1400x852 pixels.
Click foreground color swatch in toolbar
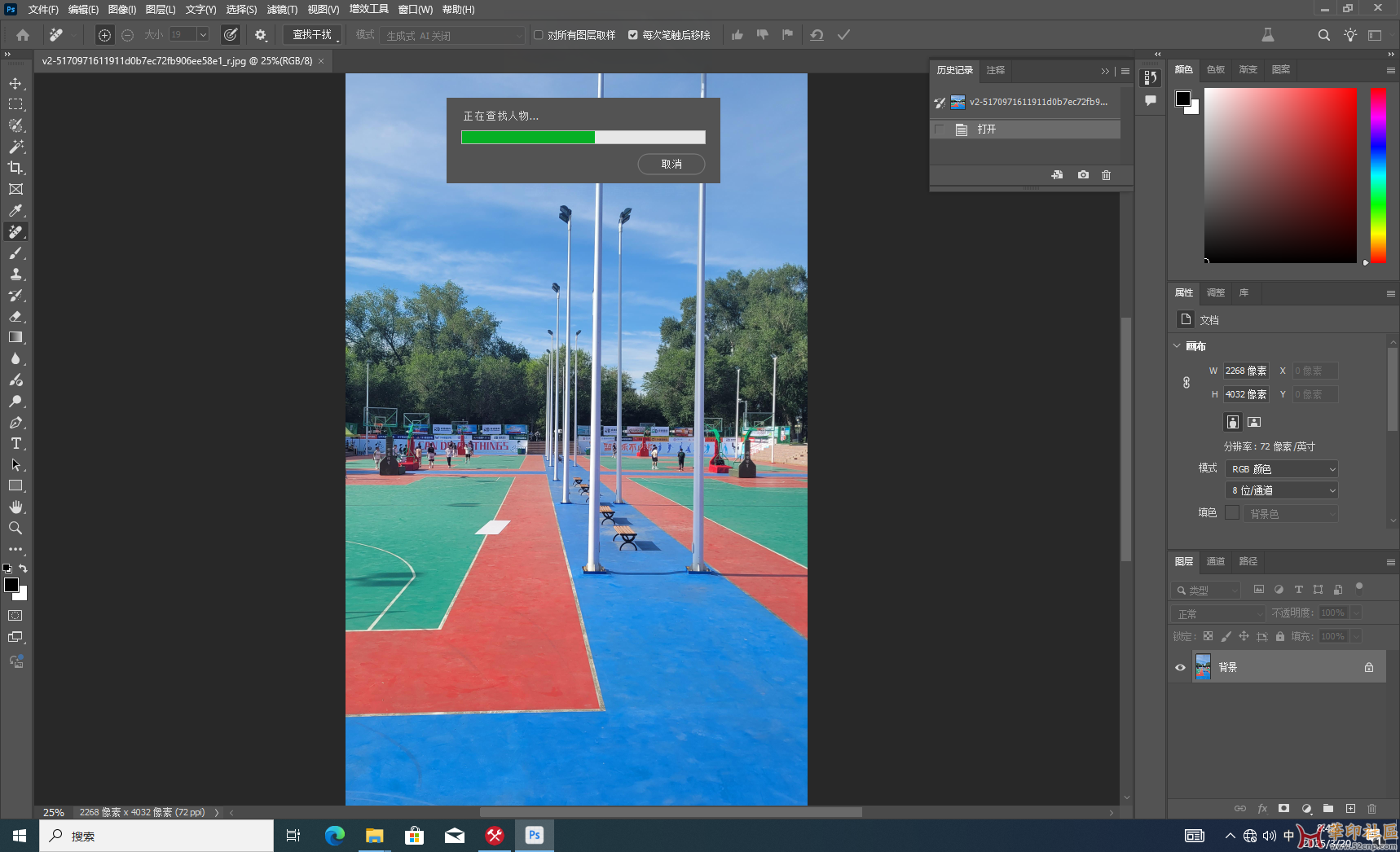coord(11,585)
